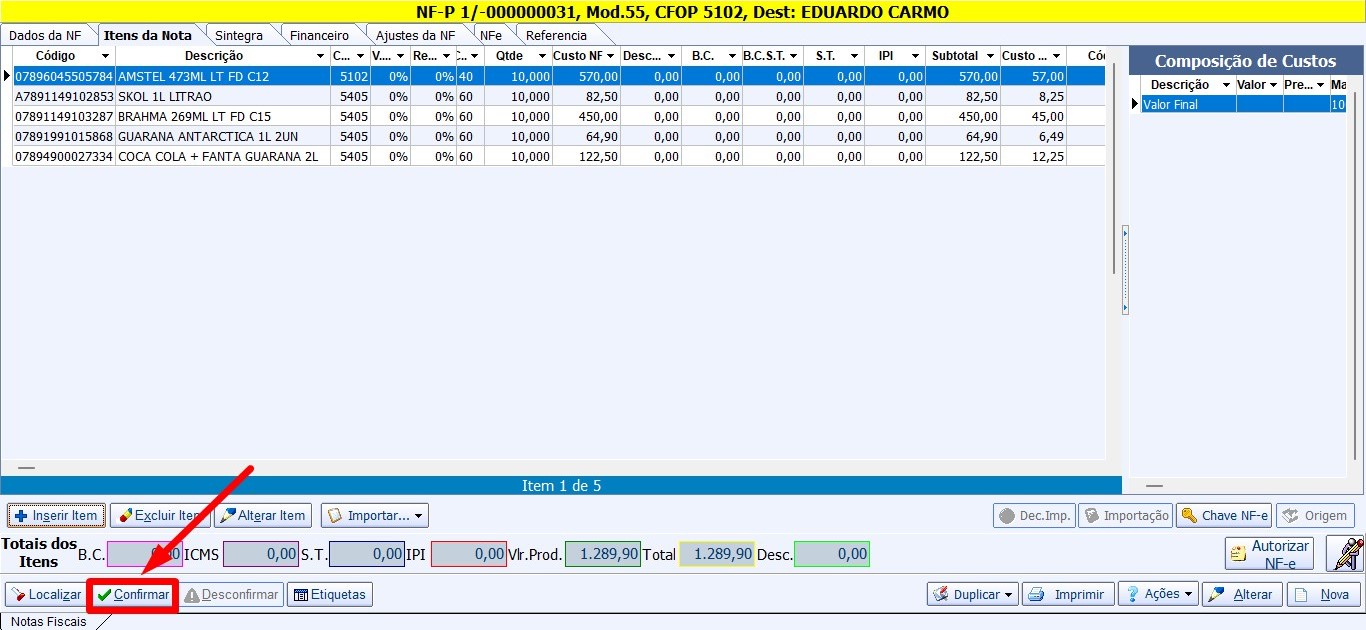Click the pencil signature icon beside Autorizar NF-e
The width and height of the screenshot is (1366, 630).
click(1345, 554)
